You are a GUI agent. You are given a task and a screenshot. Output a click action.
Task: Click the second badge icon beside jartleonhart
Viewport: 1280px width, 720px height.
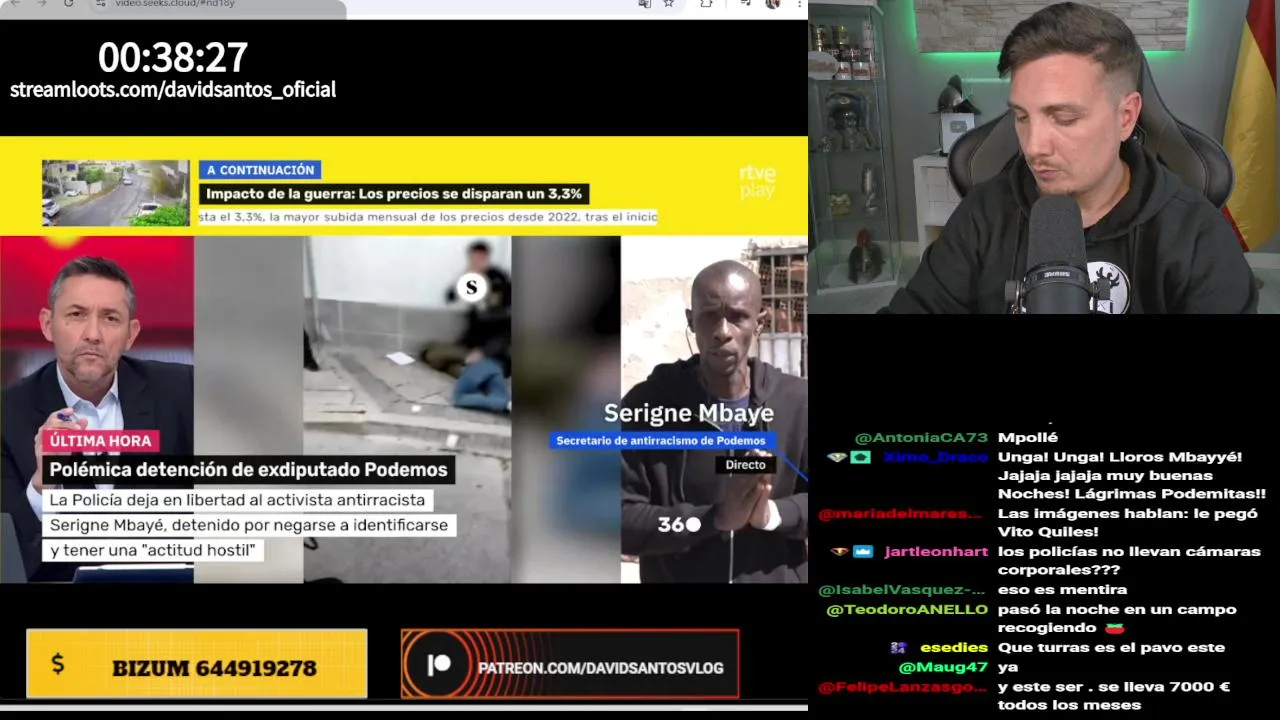(863, 552)
